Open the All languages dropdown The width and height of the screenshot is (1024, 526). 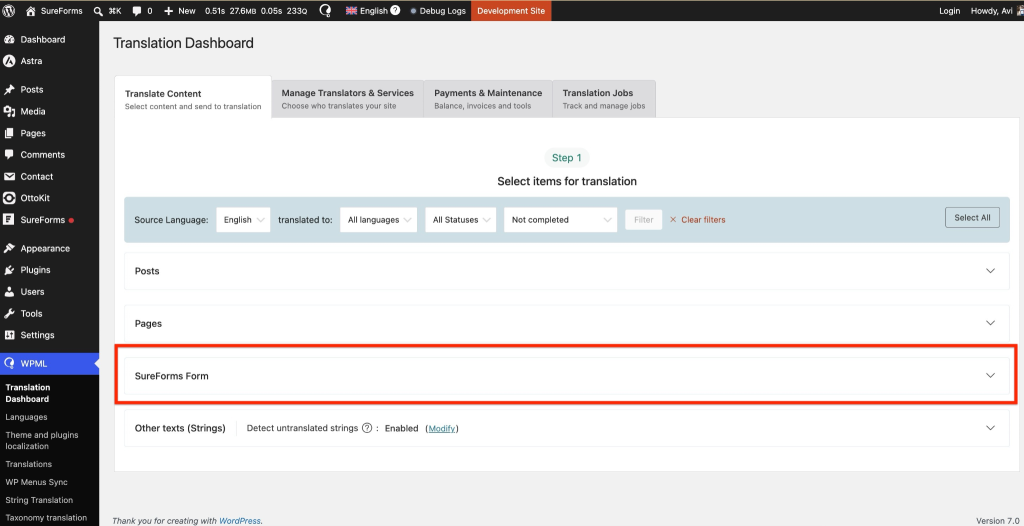379,220
